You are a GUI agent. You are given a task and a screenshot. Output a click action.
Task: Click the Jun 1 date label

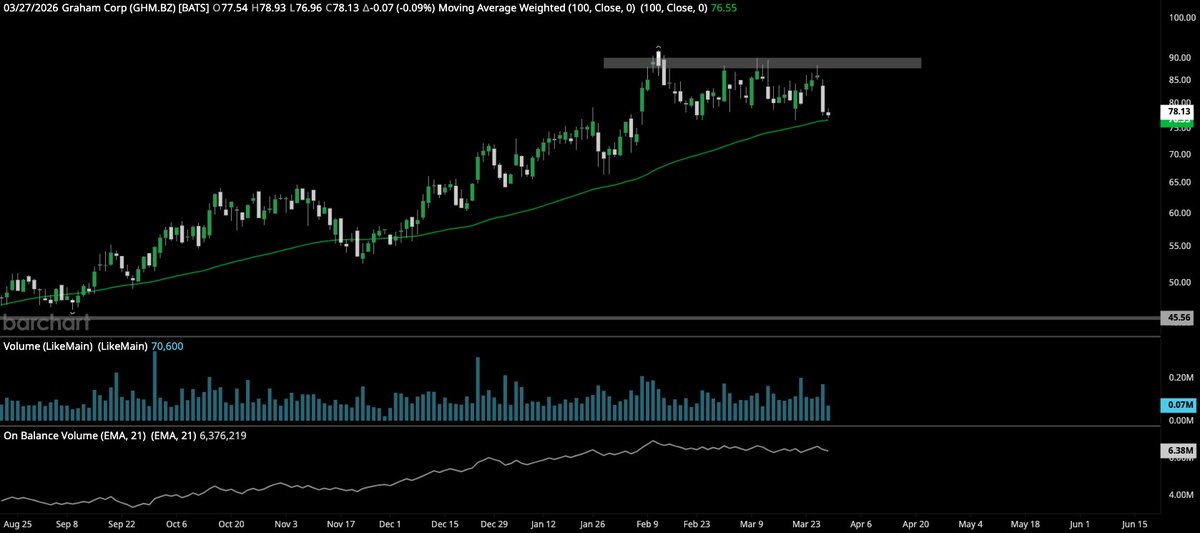click(x=1080, y=523)
